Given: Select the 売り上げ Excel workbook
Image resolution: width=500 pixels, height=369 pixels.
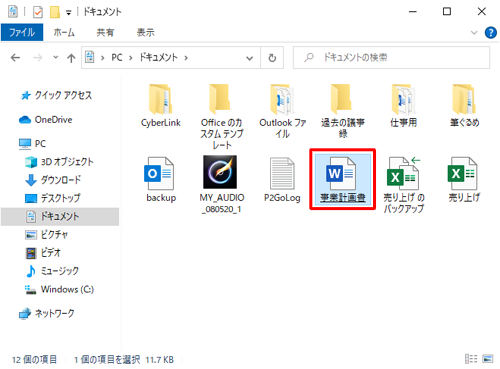Looking at the screenshot, I should (464, 180).
